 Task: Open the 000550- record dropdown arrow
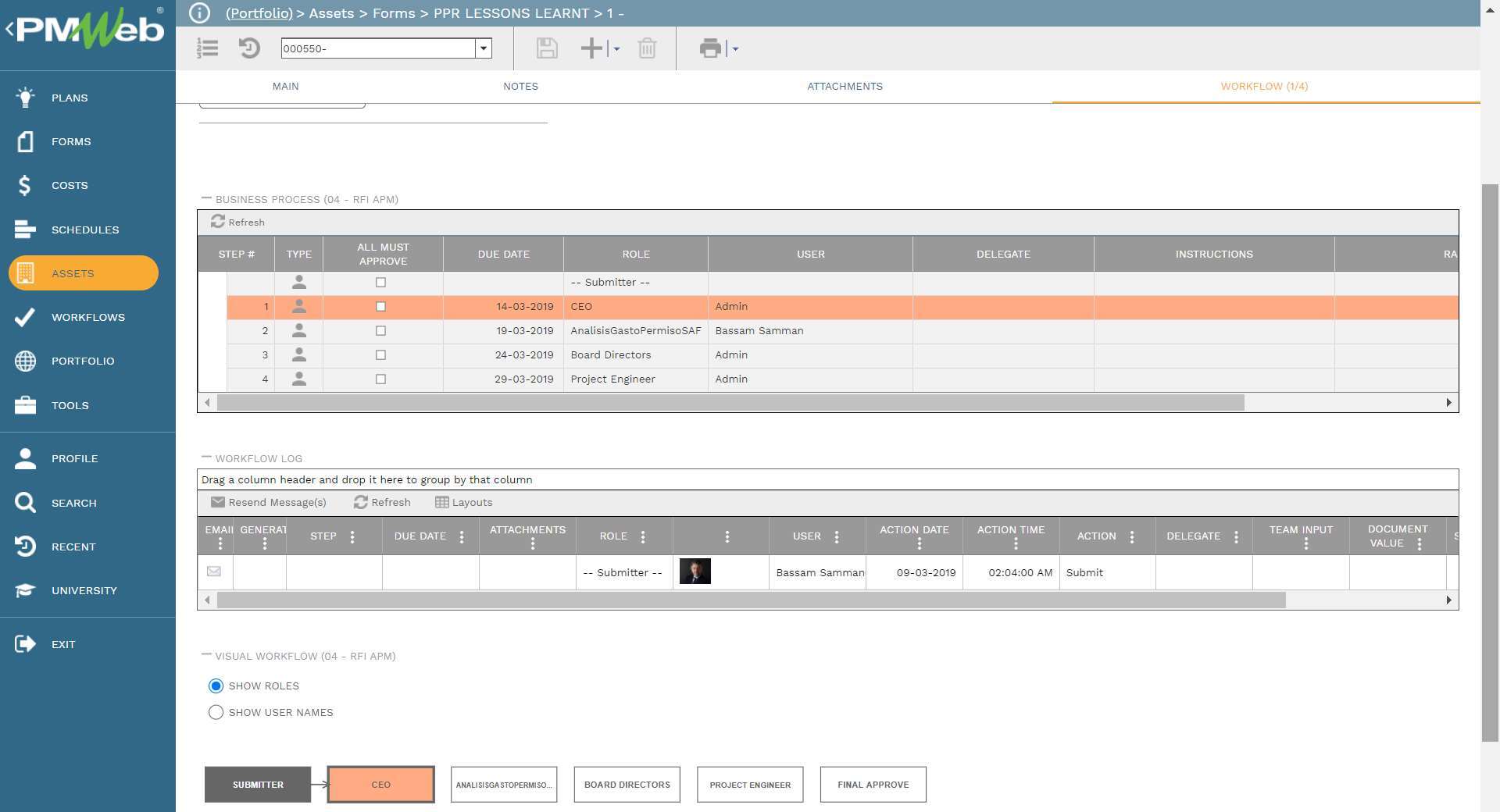point(484,48)
